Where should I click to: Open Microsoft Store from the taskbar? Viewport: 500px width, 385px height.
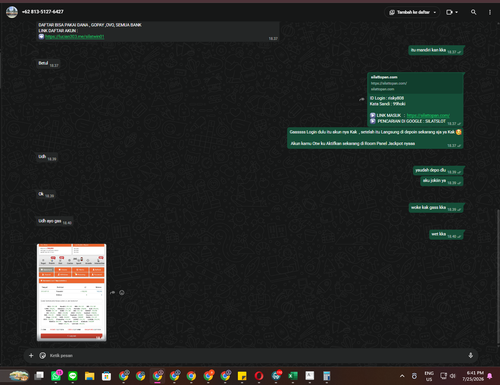(106, 376)
